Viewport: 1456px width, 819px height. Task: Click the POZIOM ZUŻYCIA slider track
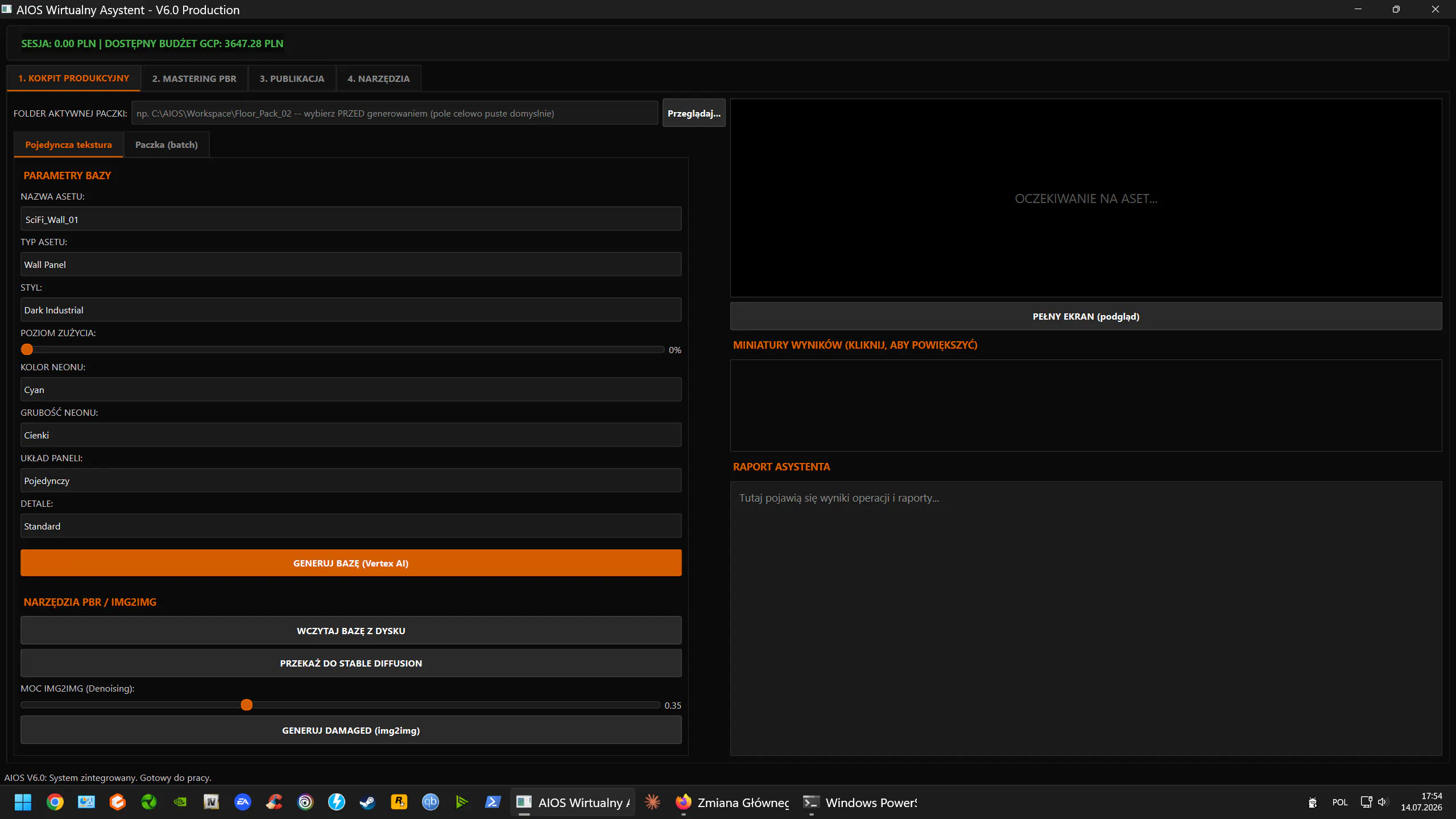click(342, 349)
